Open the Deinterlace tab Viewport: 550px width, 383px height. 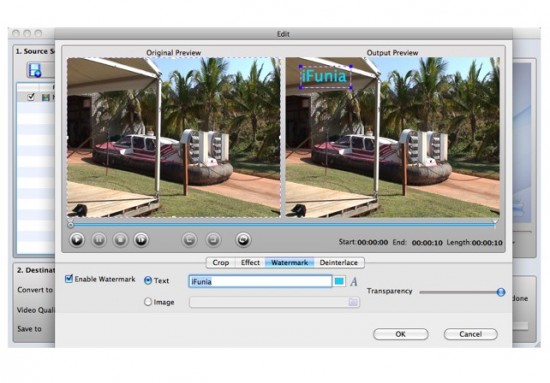pos(338,262)
